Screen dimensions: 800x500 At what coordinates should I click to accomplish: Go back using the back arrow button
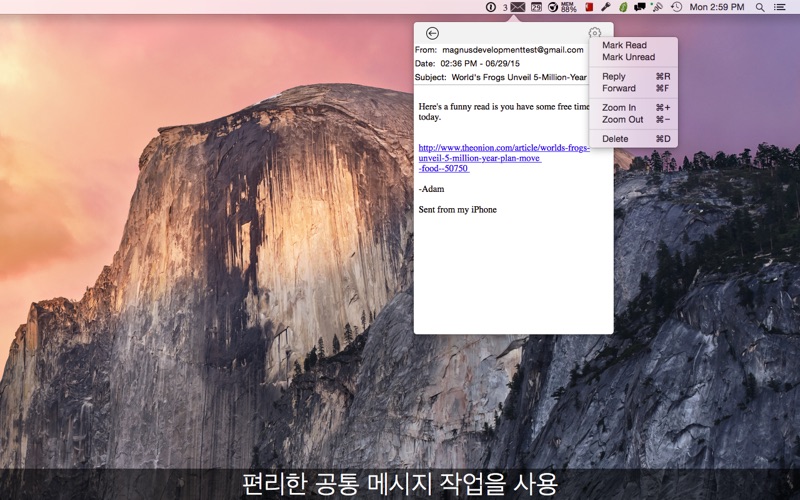point(432,33)
